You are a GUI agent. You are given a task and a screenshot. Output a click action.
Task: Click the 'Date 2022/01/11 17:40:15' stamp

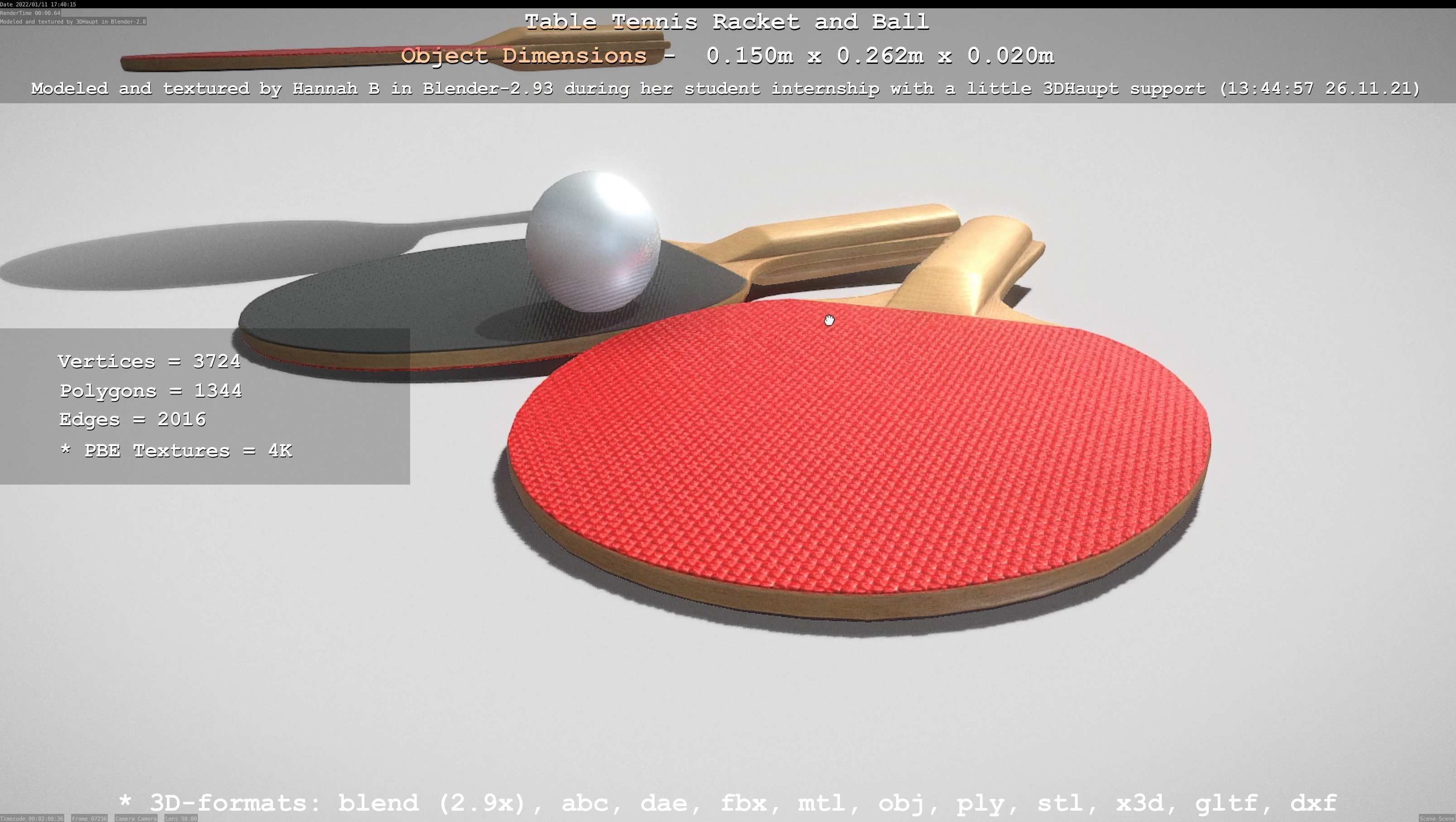[x=38, y=5]
